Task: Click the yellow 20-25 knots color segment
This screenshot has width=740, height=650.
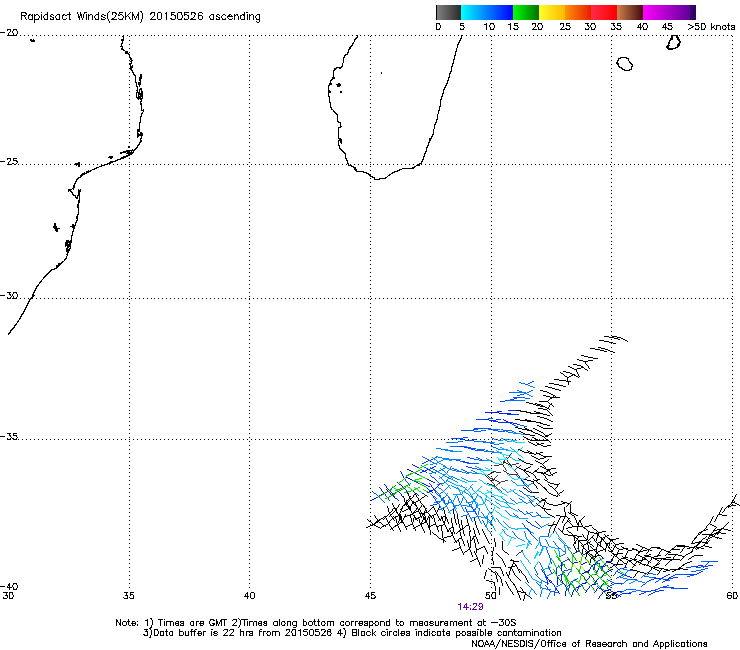Action: tap(552, 12)
